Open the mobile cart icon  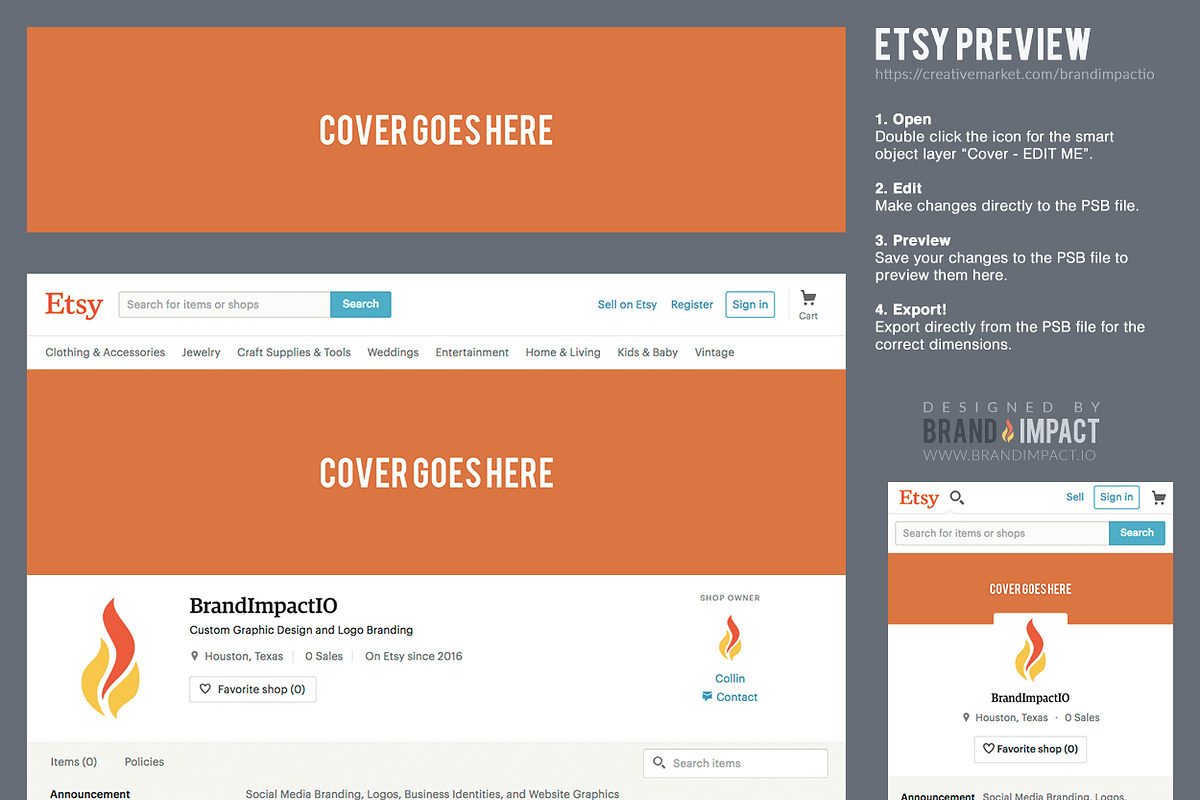[1159, 497]
